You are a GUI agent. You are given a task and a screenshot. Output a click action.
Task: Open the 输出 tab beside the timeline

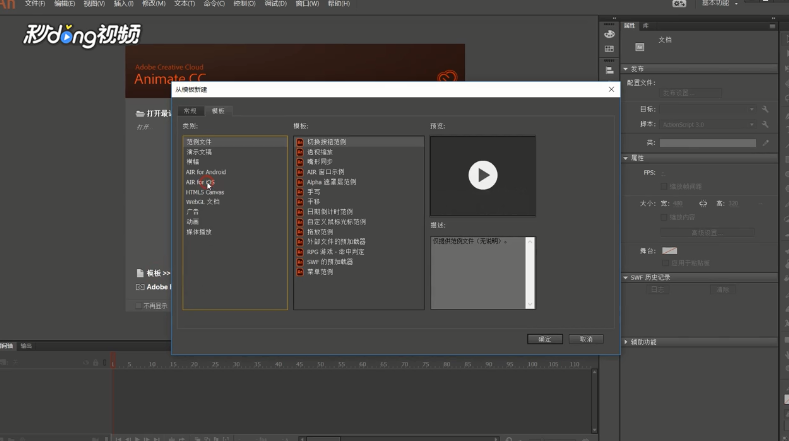click(x=26, y=346)
